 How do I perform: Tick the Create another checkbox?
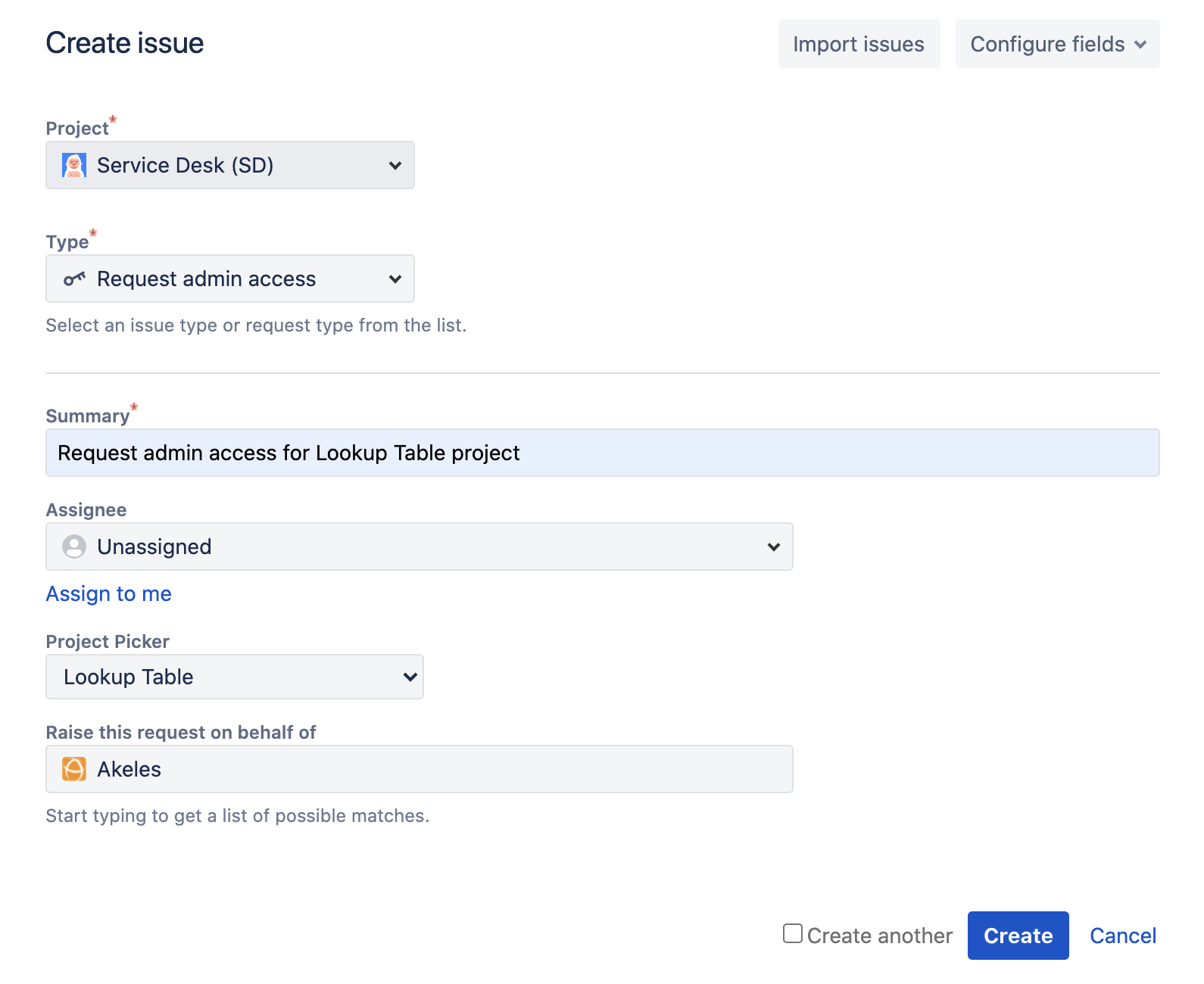(792, 933)
